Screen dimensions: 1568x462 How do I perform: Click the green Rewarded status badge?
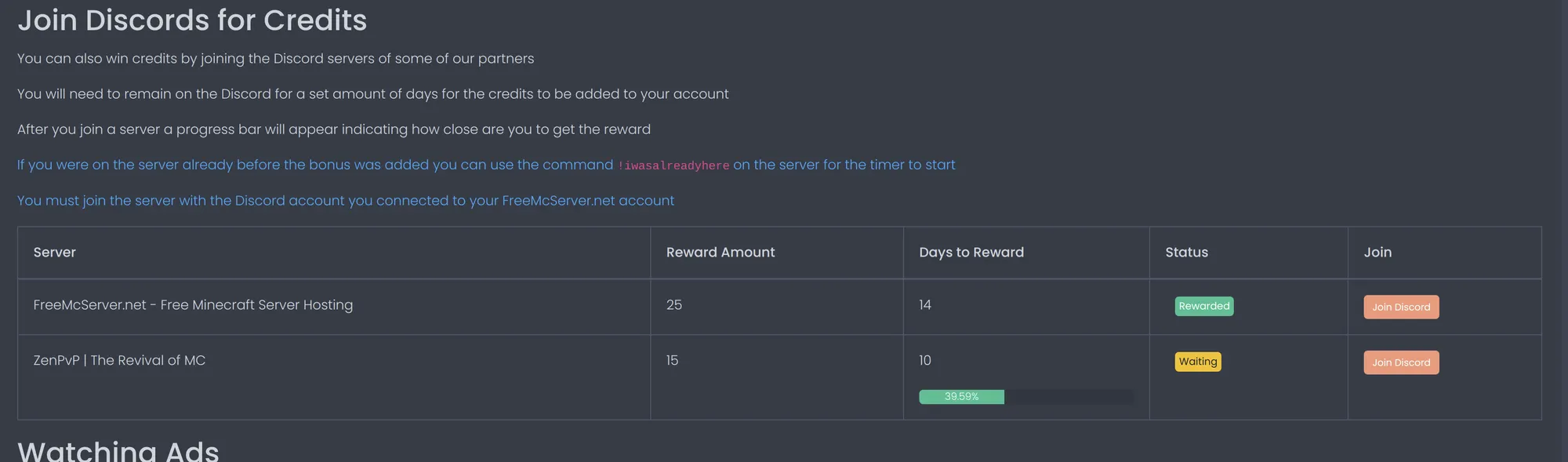click(x=1203, y=306)
